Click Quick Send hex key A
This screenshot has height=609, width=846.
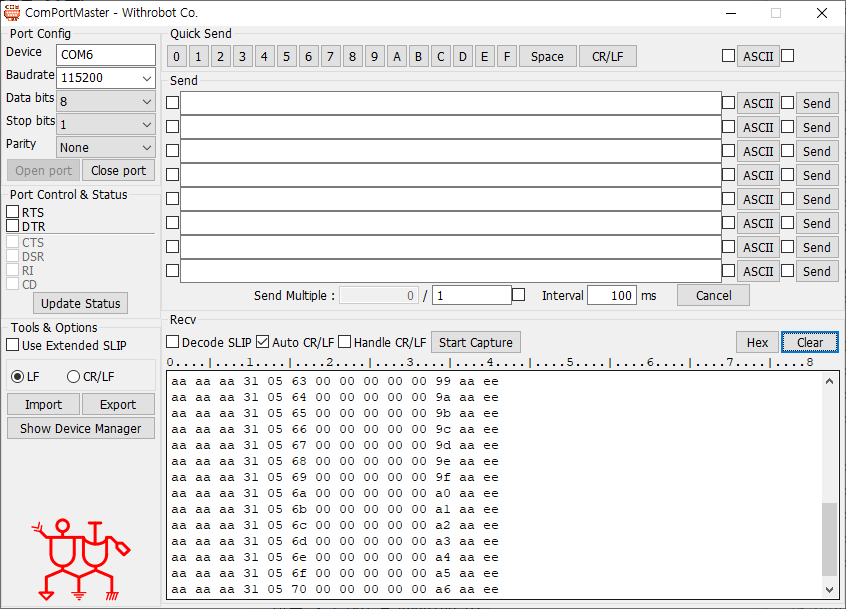pos(397,57)
